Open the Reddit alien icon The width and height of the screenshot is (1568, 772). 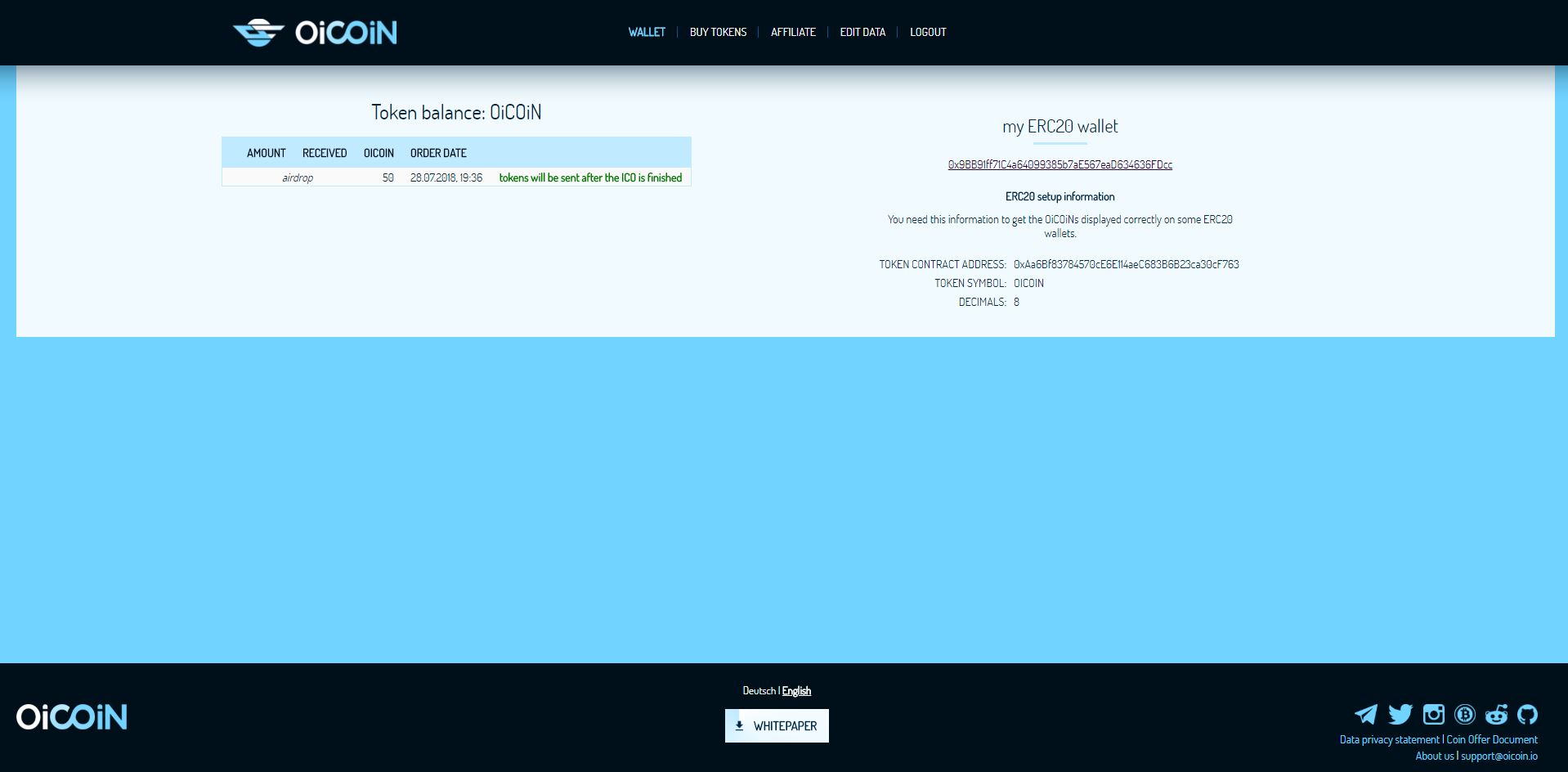tap(1497, 715)
